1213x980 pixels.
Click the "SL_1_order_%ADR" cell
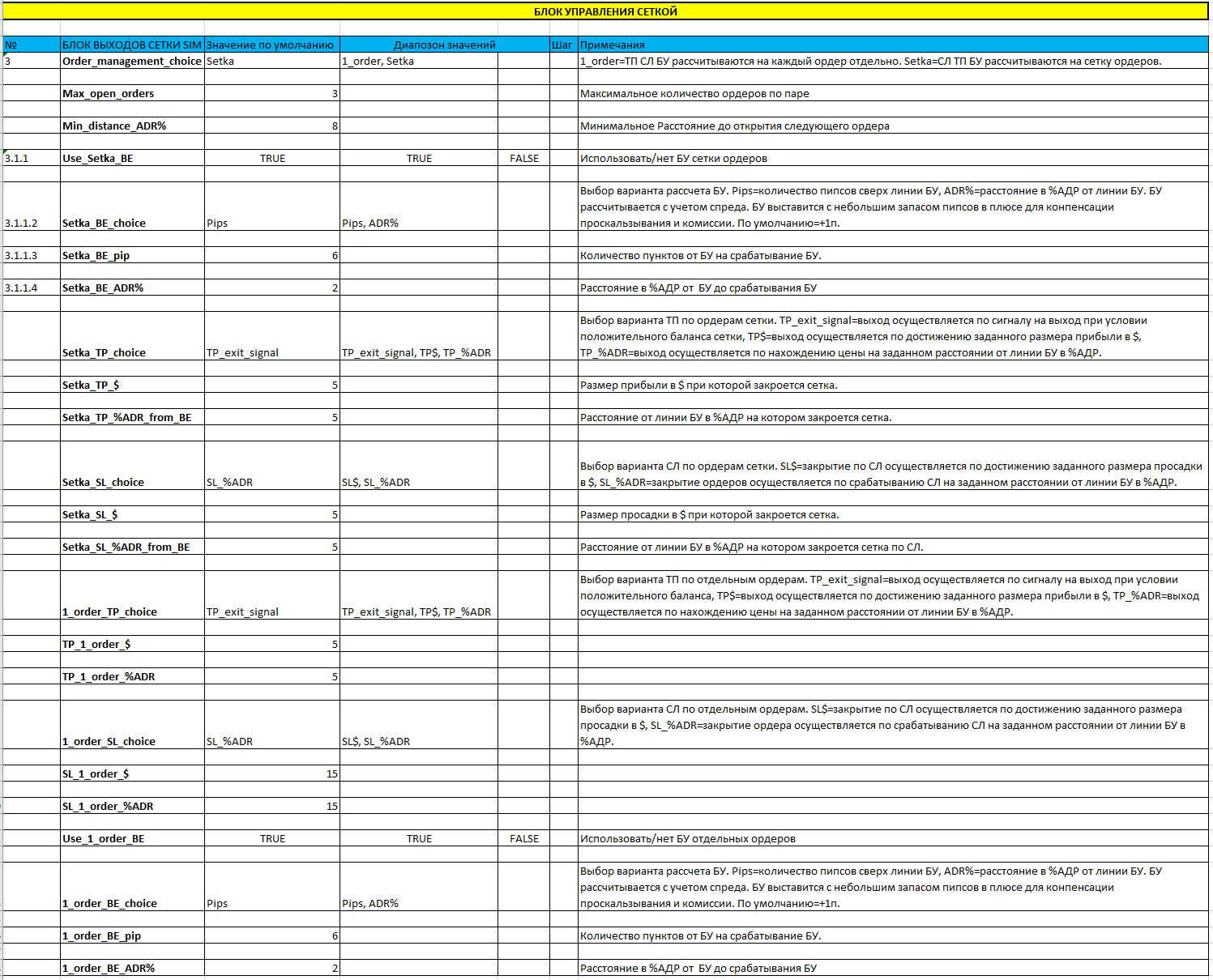tap(132, 806)
